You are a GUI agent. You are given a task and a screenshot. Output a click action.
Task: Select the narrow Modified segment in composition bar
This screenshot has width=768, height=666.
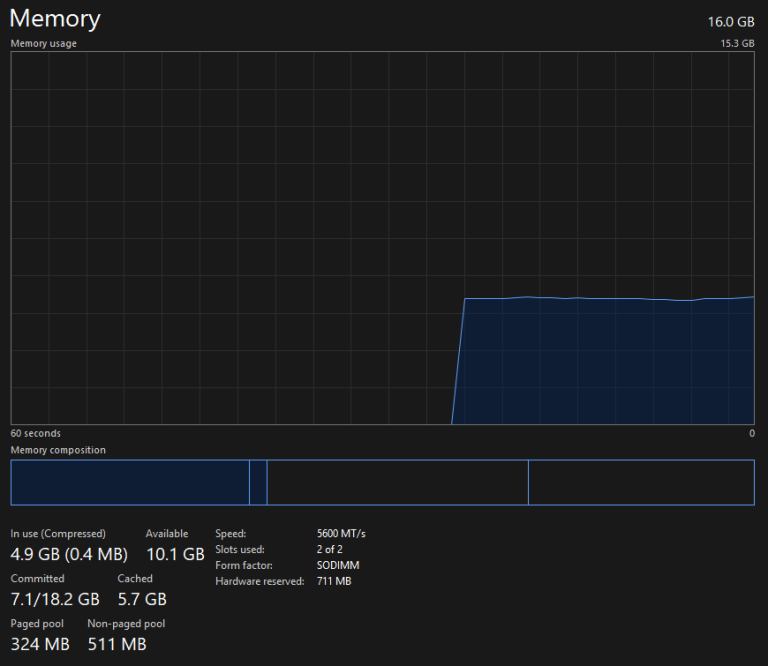point(258,482)
